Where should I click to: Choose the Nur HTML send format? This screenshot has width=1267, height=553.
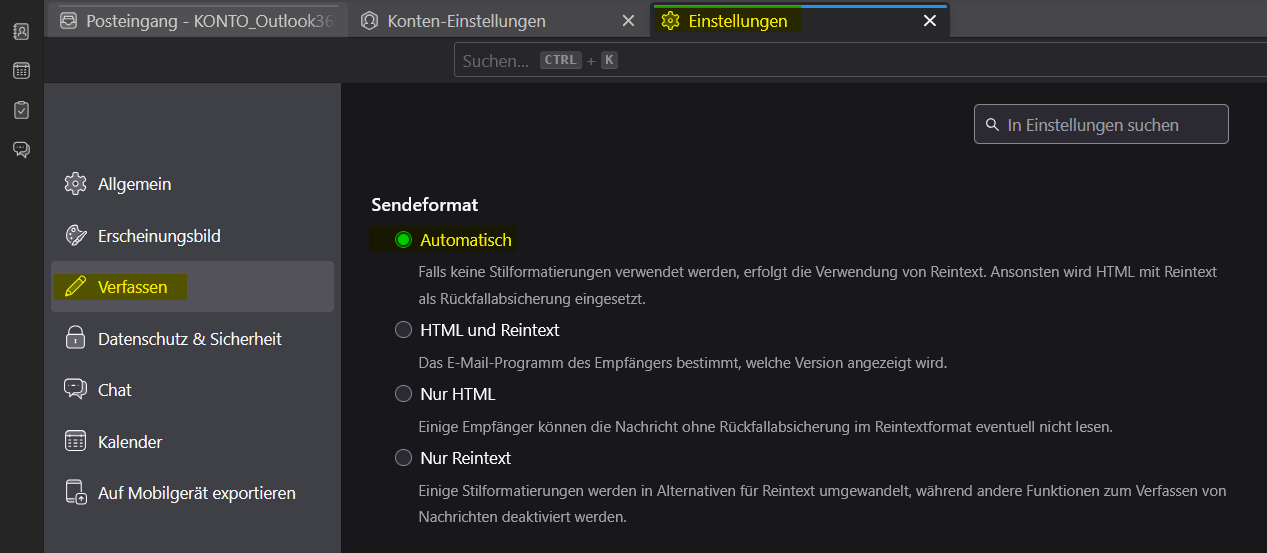404,394
